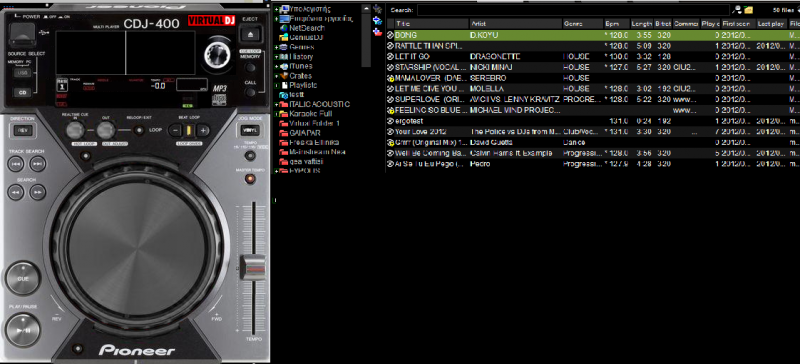This screenshot has height=364, width=800.
Task: Start playback with the PLAY/PAUSE button
Action: click(23, 330)
